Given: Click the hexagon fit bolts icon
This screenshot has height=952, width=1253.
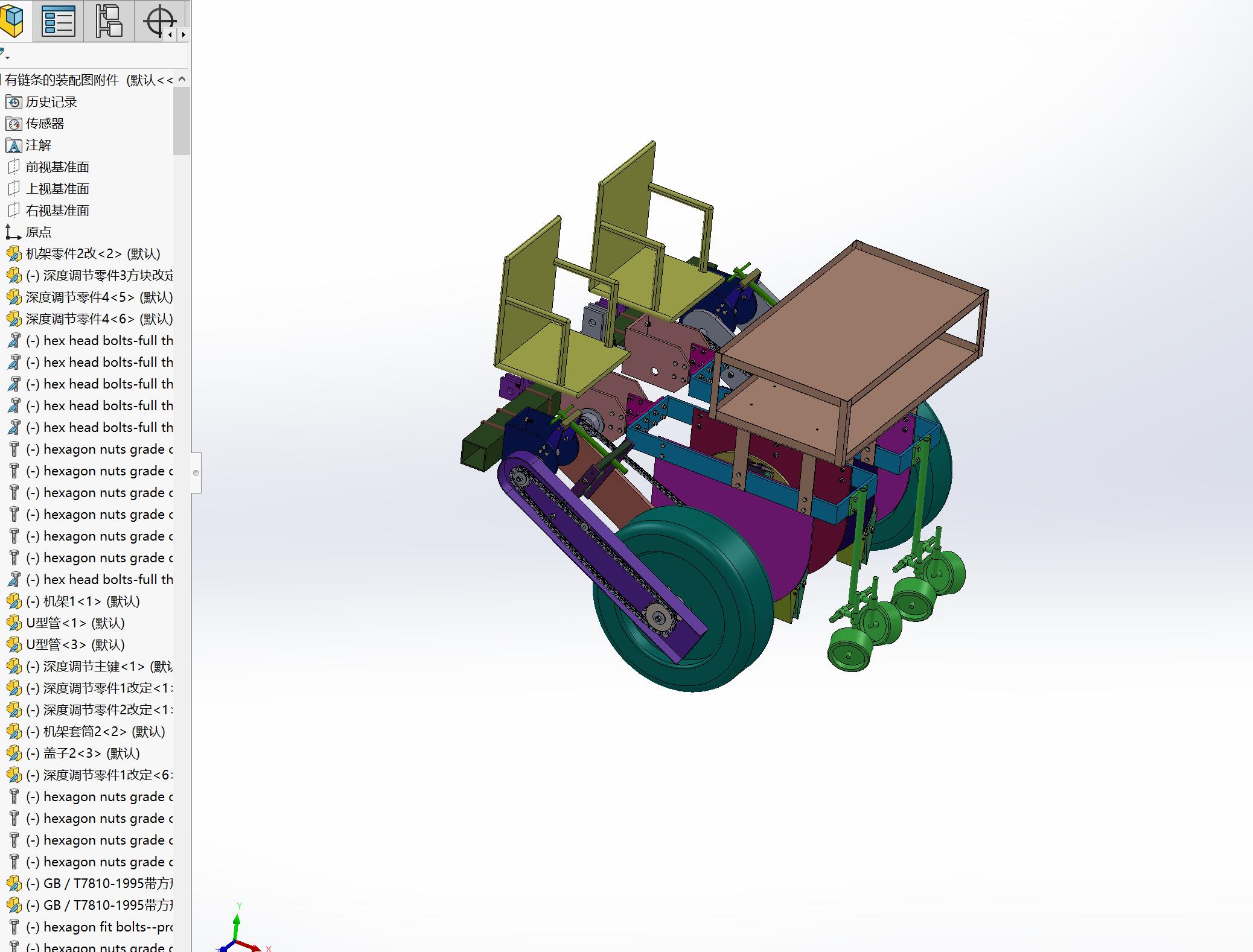Looking at the screenshot, I should (x=13, y=927).
